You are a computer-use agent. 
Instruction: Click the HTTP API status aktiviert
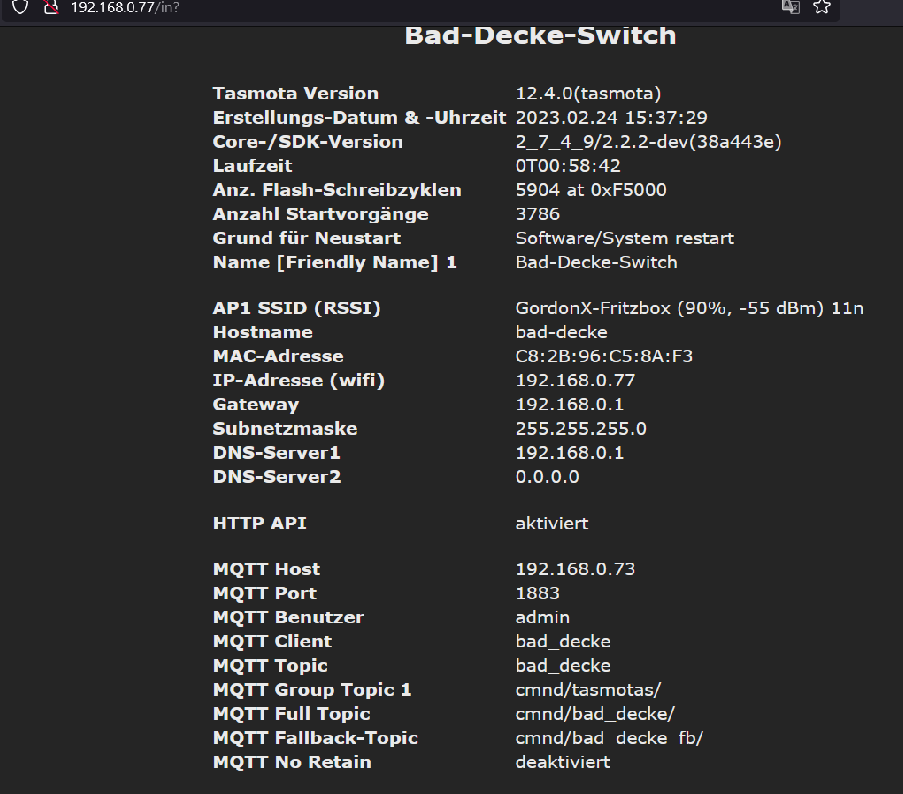click(551, 523)
